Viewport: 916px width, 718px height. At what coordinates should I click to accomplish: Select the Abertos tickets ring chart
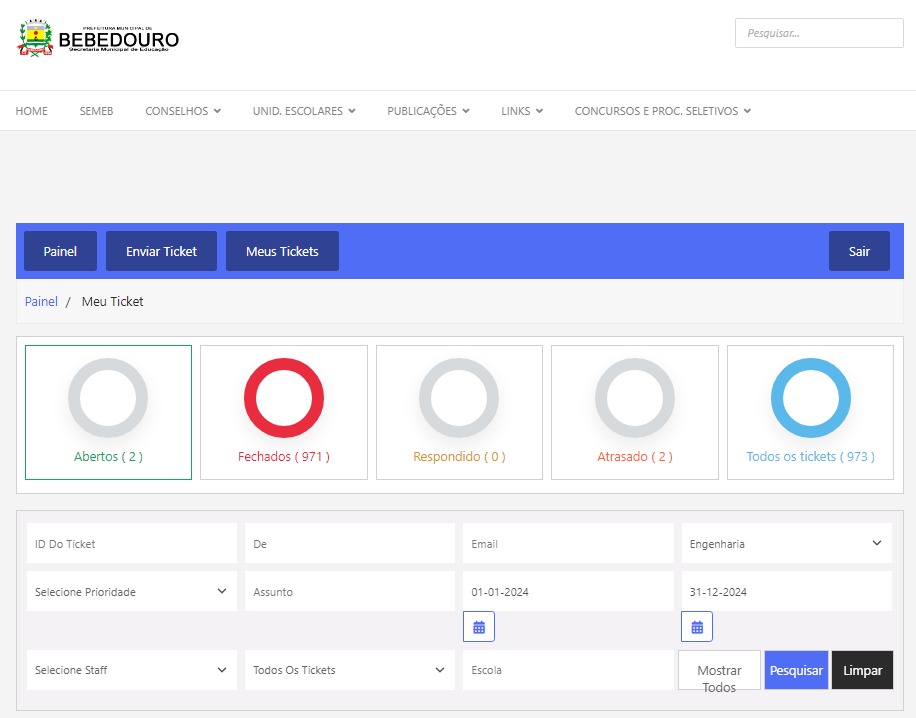click(x=108, y=398)
